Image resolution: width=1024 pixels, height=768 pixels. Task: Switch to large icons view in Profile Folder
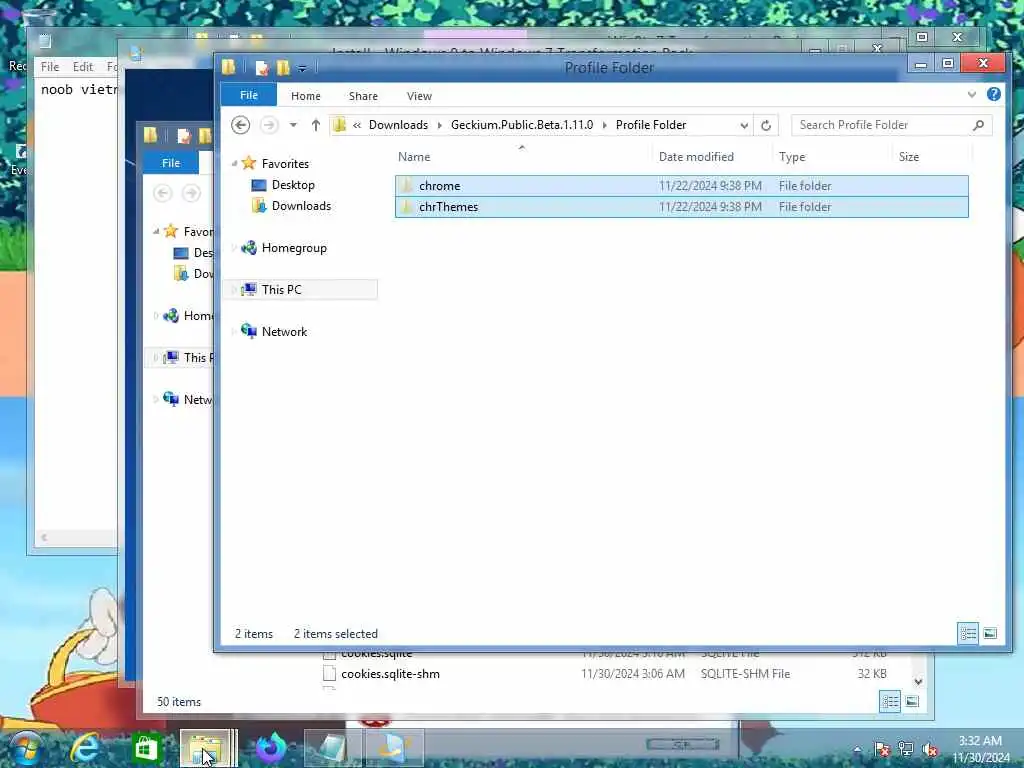(x=990, y=633)
